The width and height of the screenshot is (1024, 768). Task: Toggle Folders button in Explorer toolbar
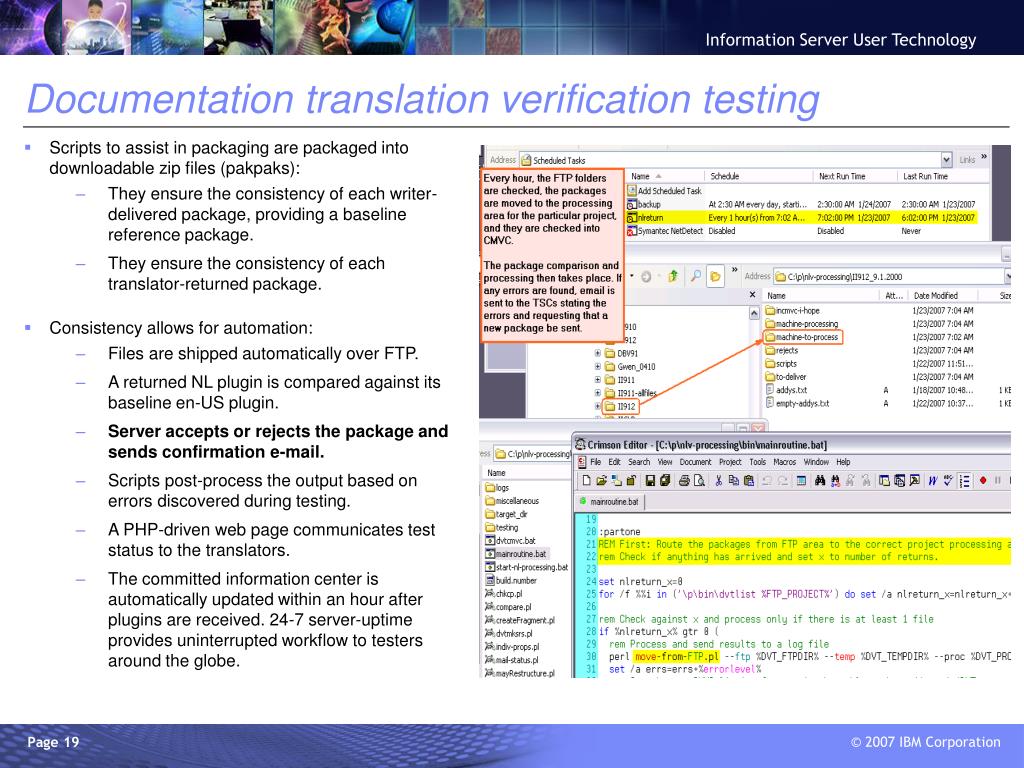(x=715, y=276)
